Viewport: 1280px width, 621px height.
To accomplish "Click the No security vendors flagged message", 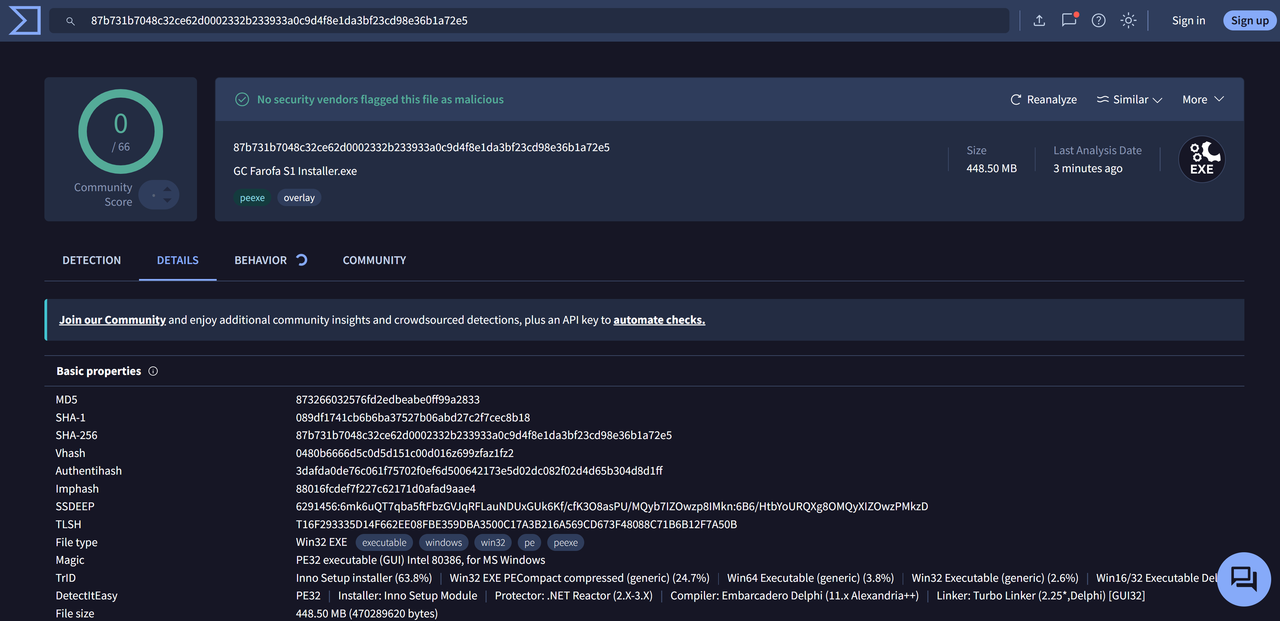I will (380, 100).
